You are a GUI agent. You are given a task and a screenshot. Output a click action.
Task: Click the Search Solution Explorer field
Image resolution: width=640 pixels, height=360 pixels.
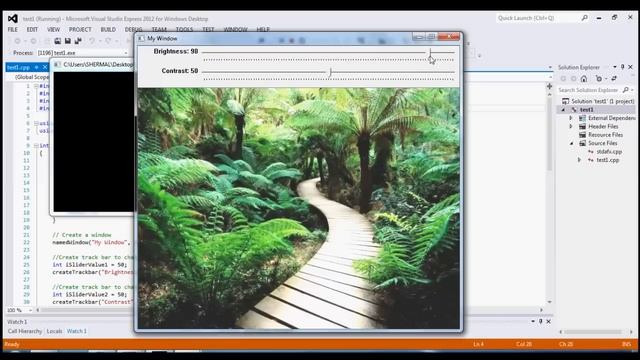[x=589, y=90]
